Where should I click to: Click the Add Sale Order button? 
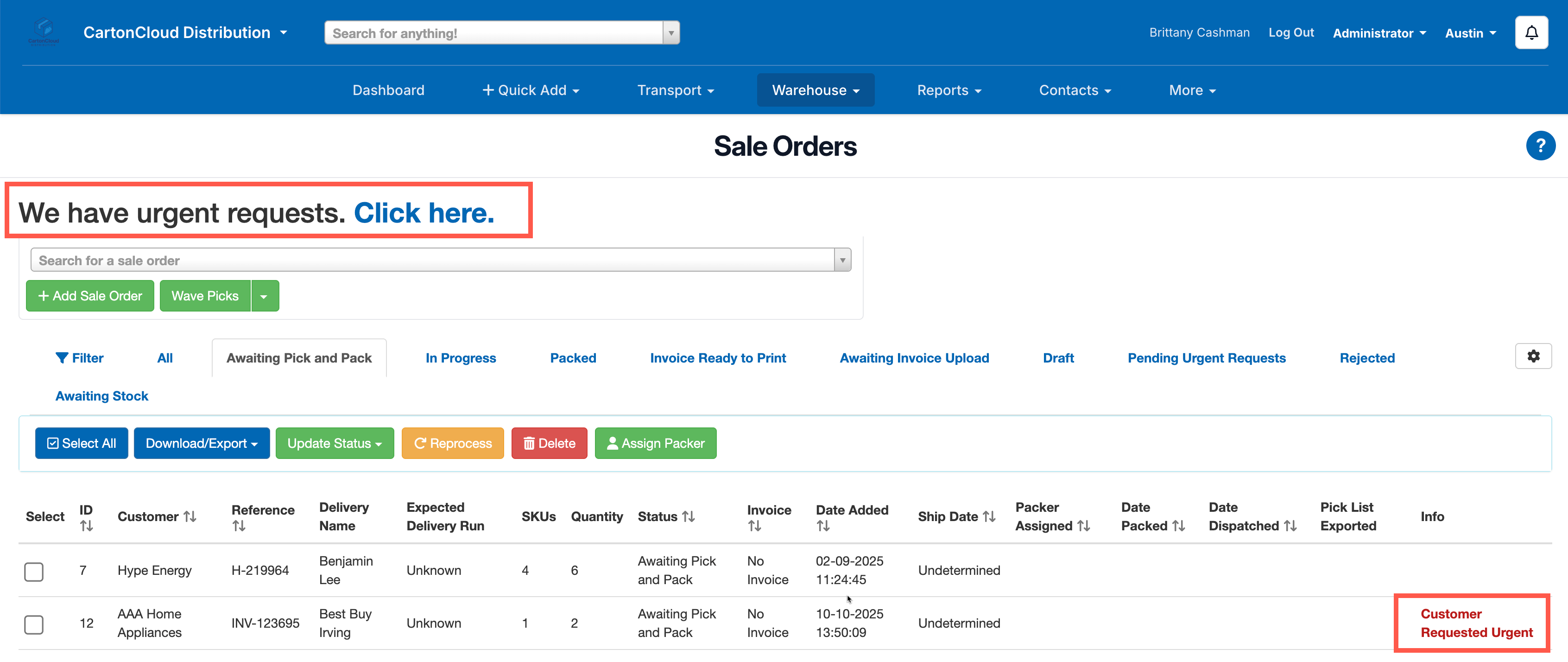pos(90,296)
